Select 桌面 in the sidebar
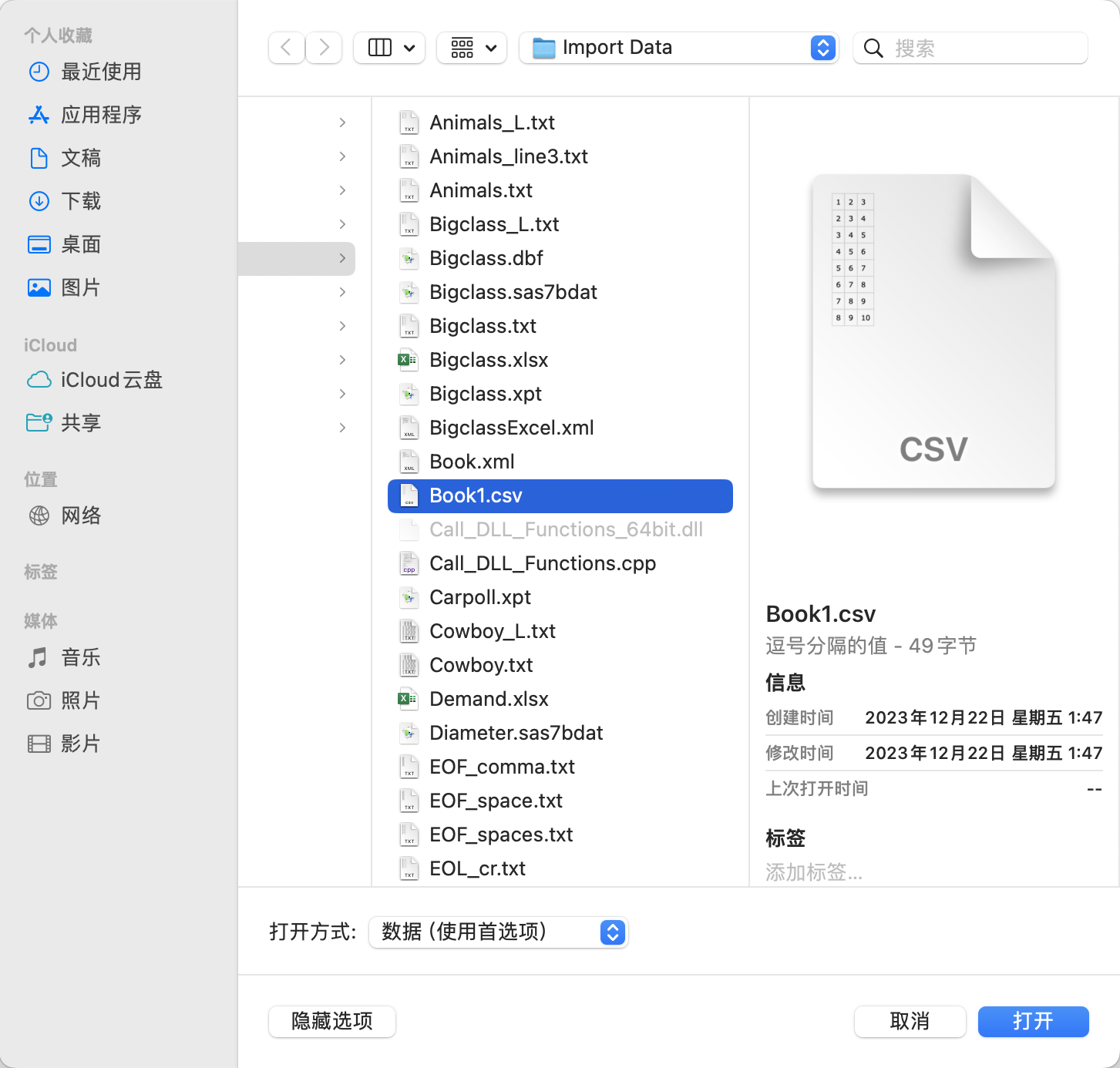This screenshot has width=1120, height=1068. (x=65, y=244)
